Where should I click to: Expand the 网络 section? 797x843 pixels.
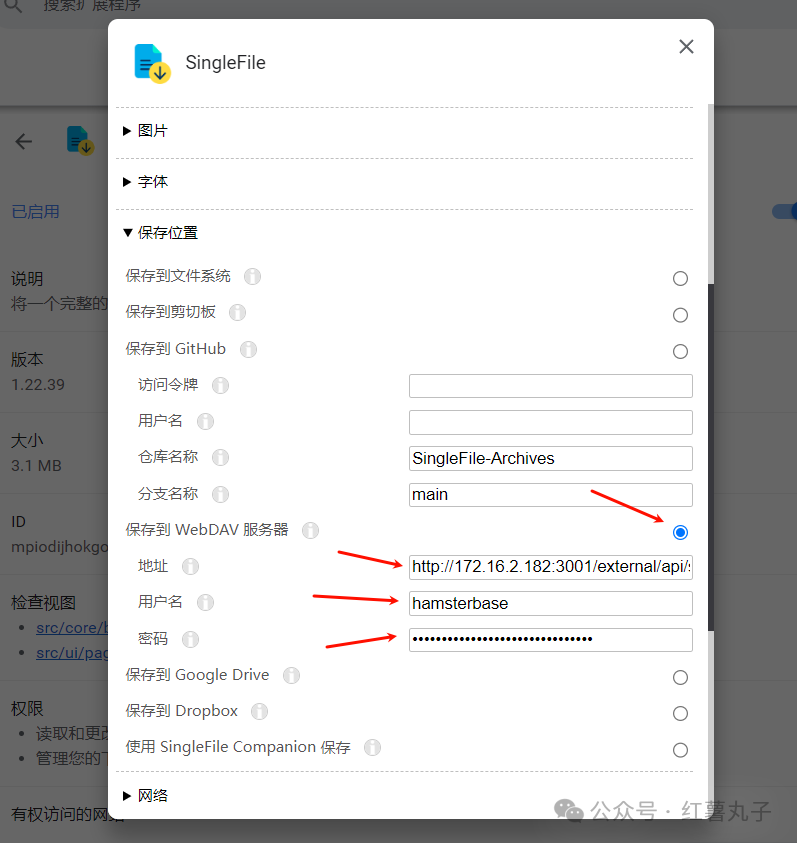point(145,795)
